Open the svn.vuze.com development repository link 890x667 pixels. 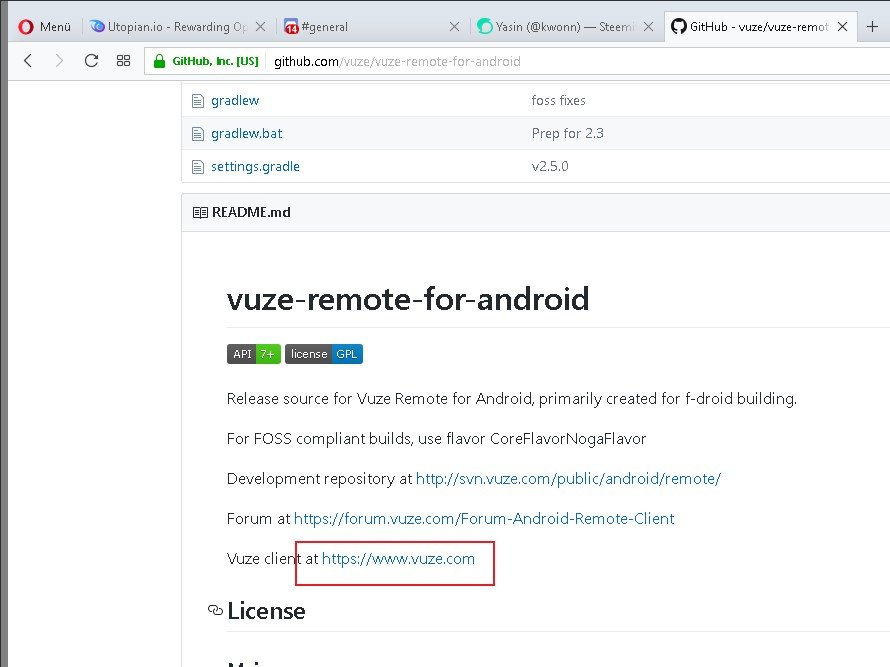pos(568,478)
